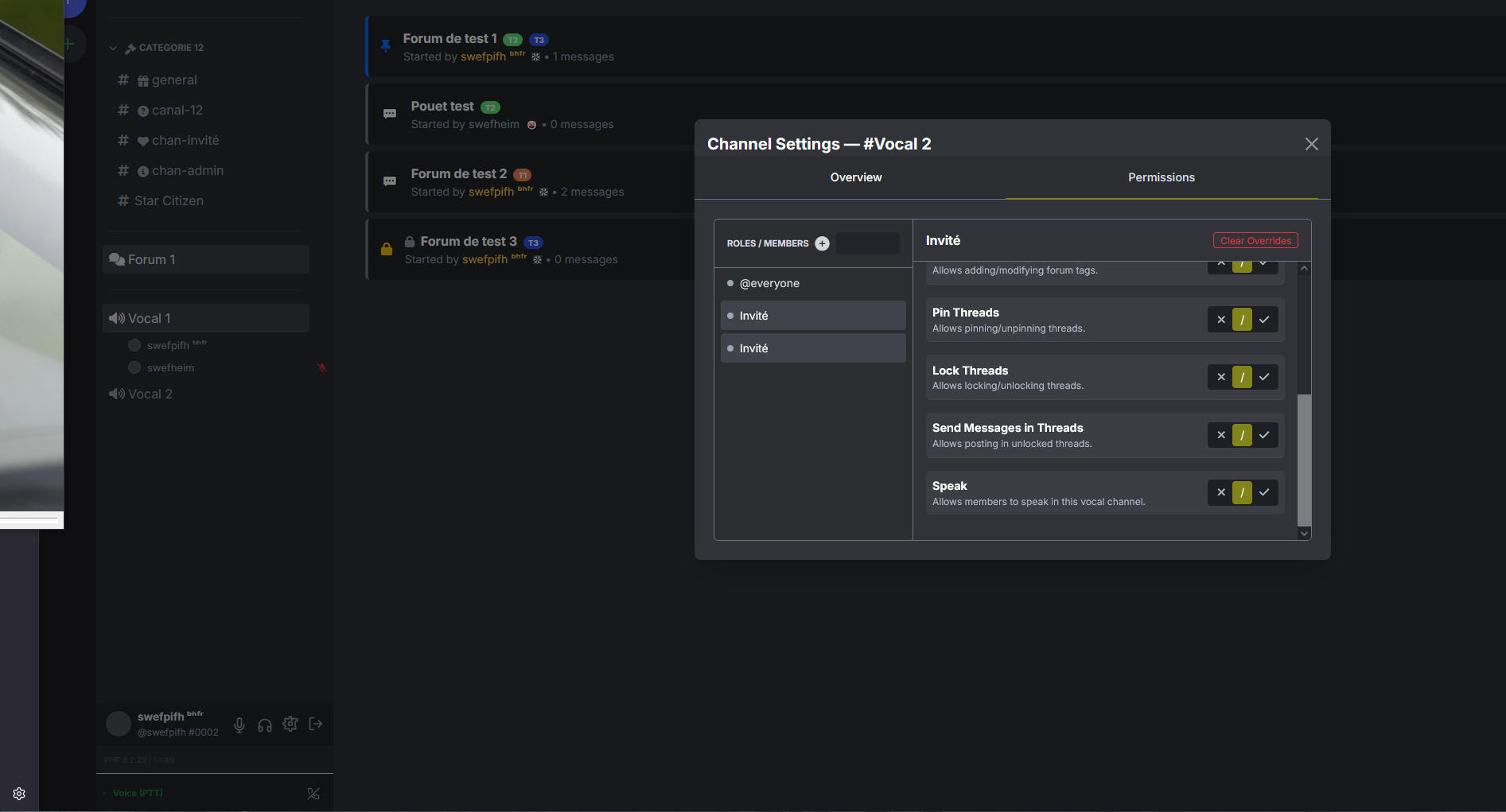Open the bottom-left settings gear
The height and width of the screenshot is (812, 1506).
(19, 794)
